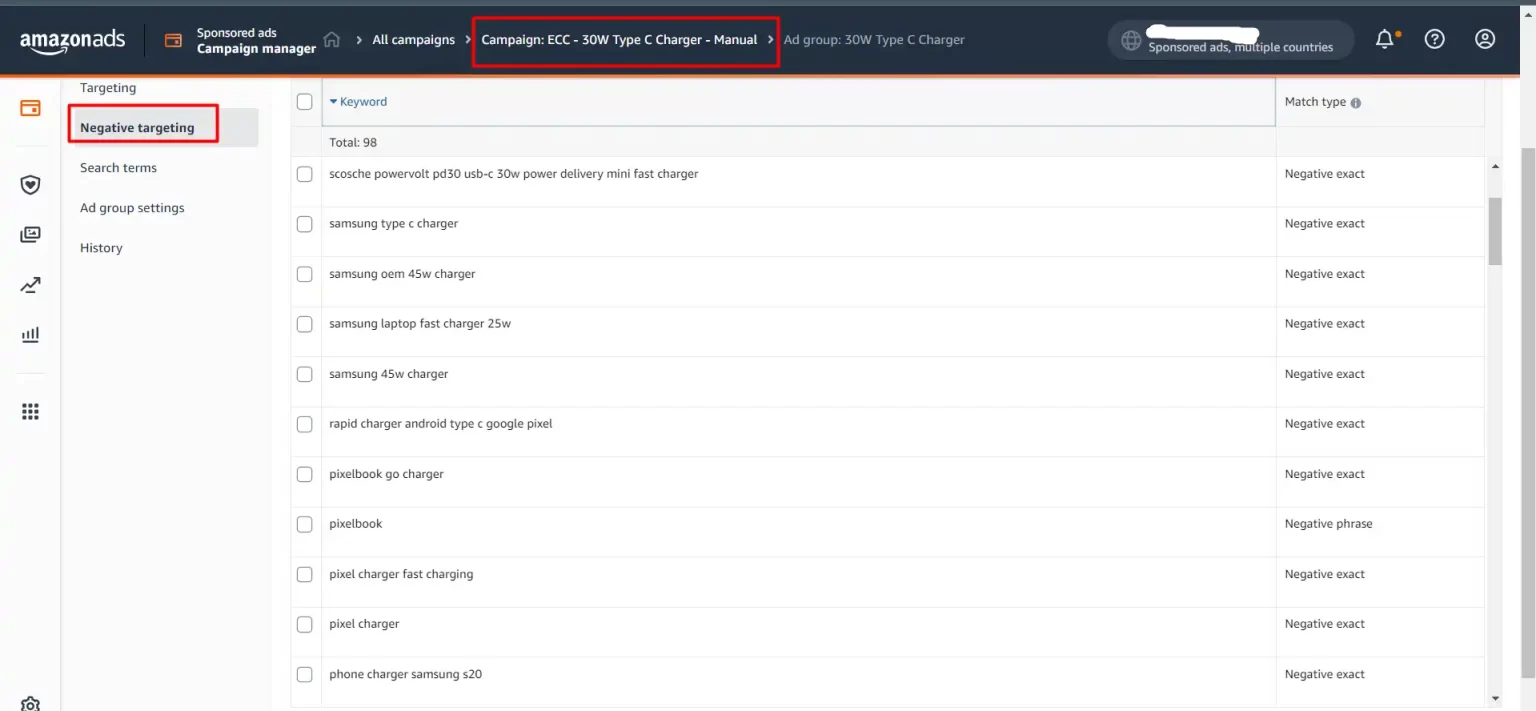The image size is (1536, 711).
Task: Click the two-word keyword pixel charger
Action: coord(364,624)
